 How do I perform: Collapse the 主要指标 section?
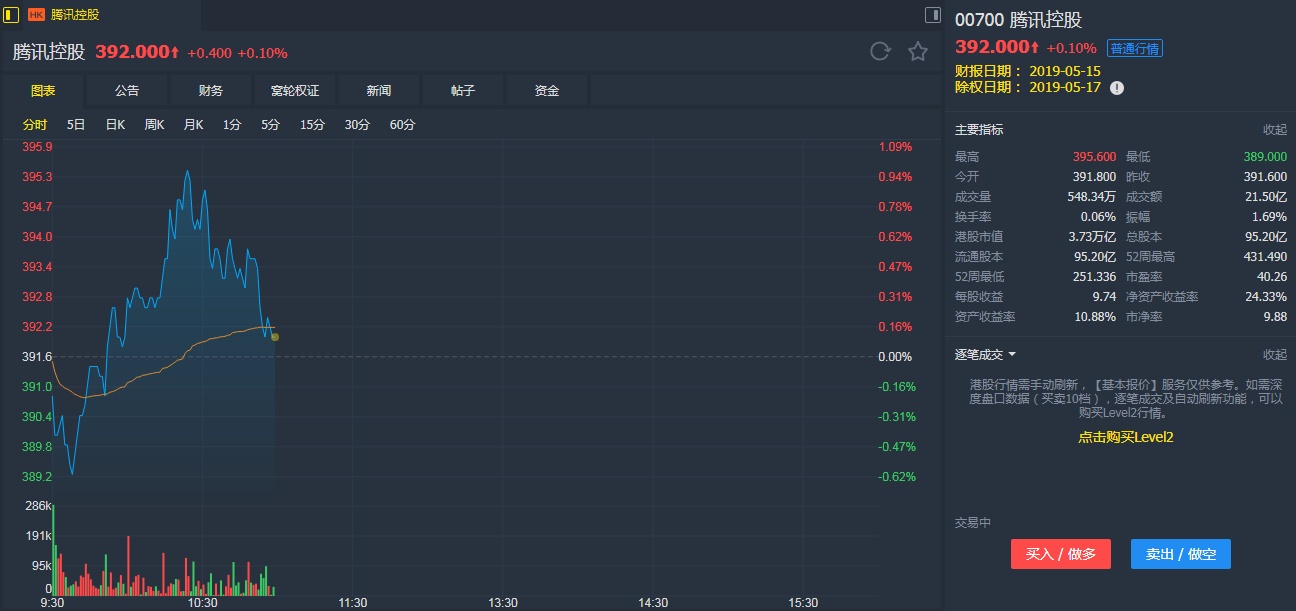[1274, 130]
